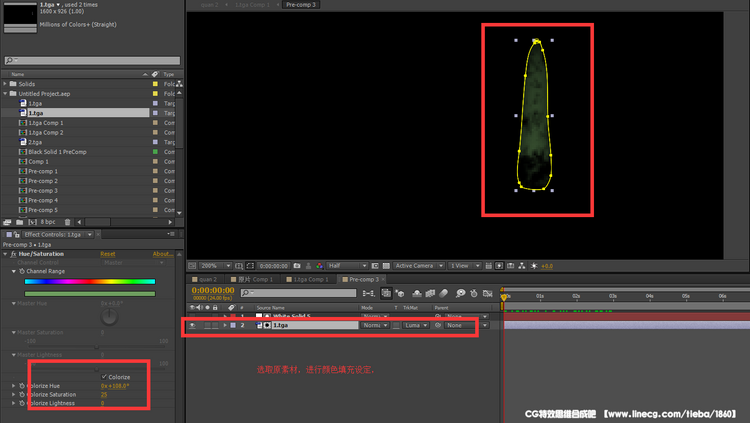750x423 pixels.
Task: Click the Interpret Footage icon in Project panel
Action: click(x=7, y=222)
